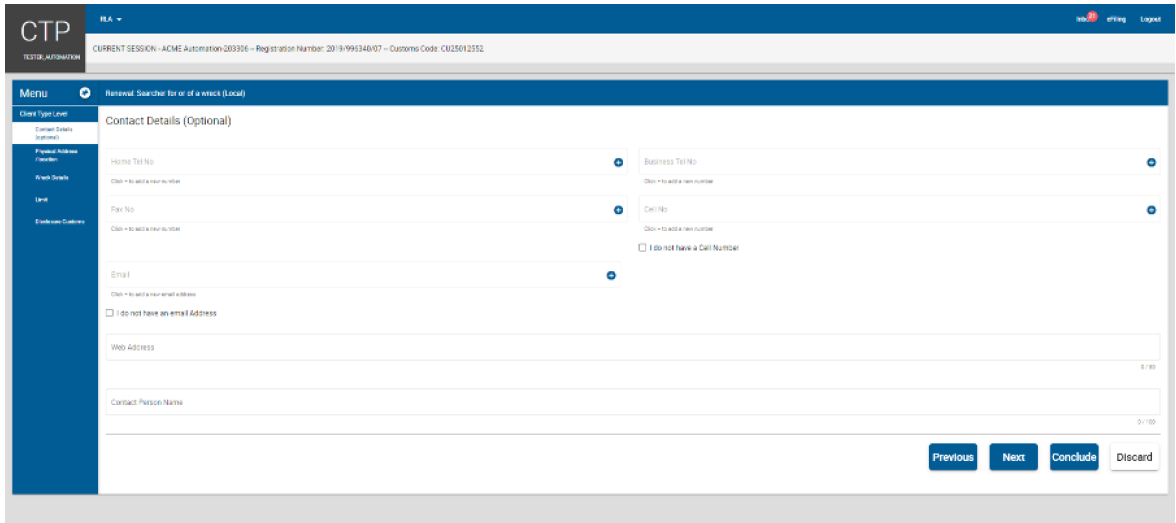1176x523 pixels.
Task: Select Client Type Level heading in sidebar
Action: point(44,114)
